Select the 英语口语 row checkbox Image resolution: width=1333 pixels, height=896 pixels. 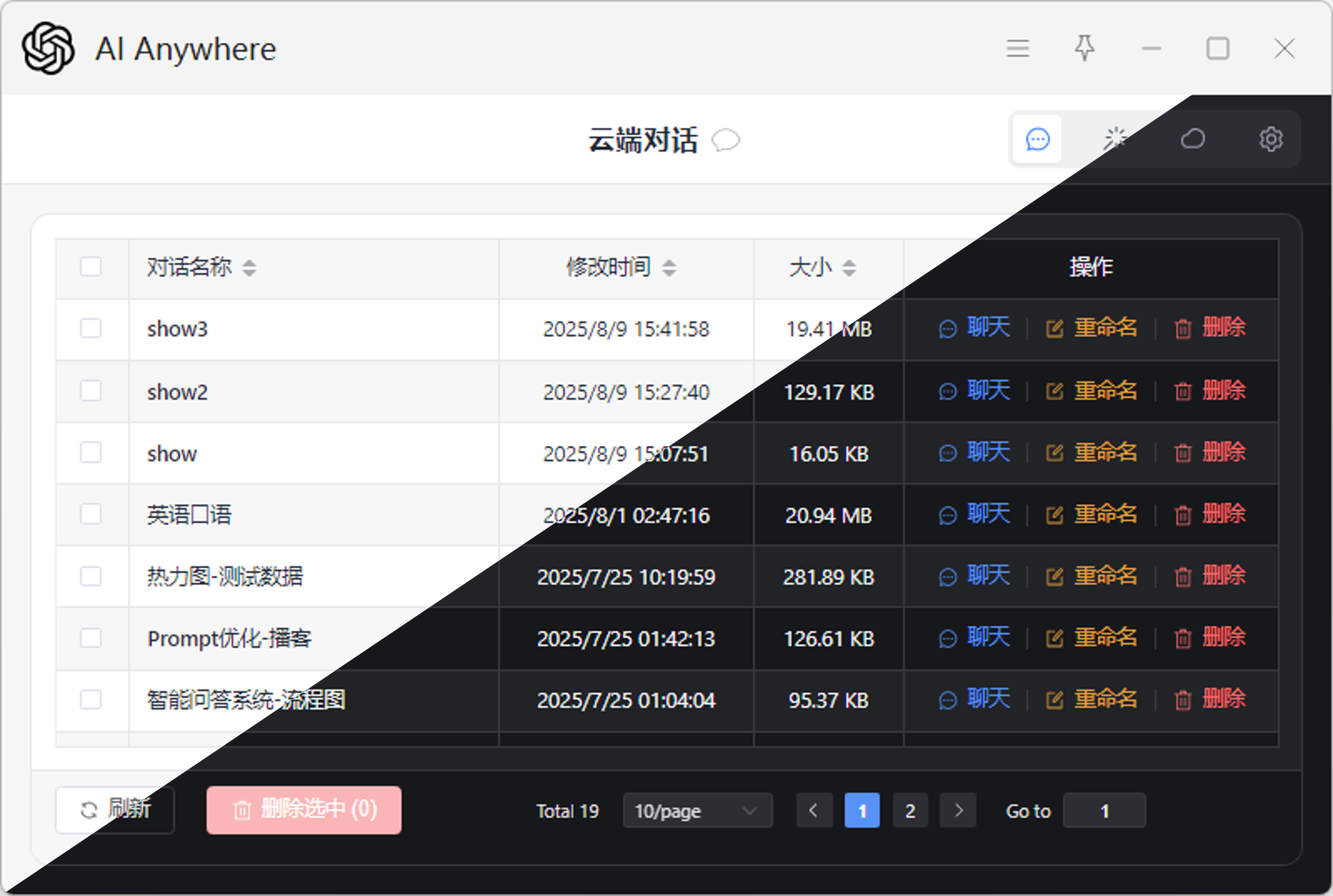91,514
